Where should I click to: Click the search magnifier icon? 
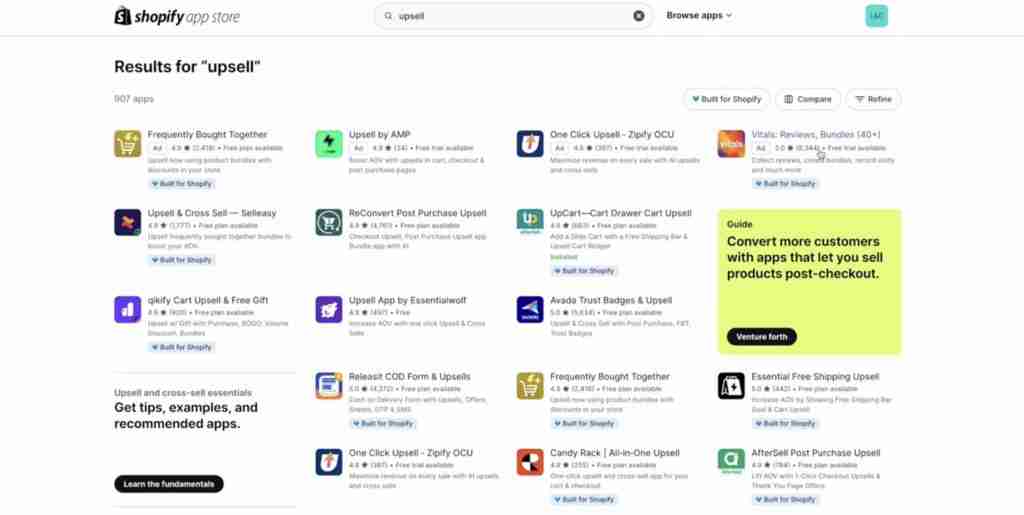tap(389, 16)
